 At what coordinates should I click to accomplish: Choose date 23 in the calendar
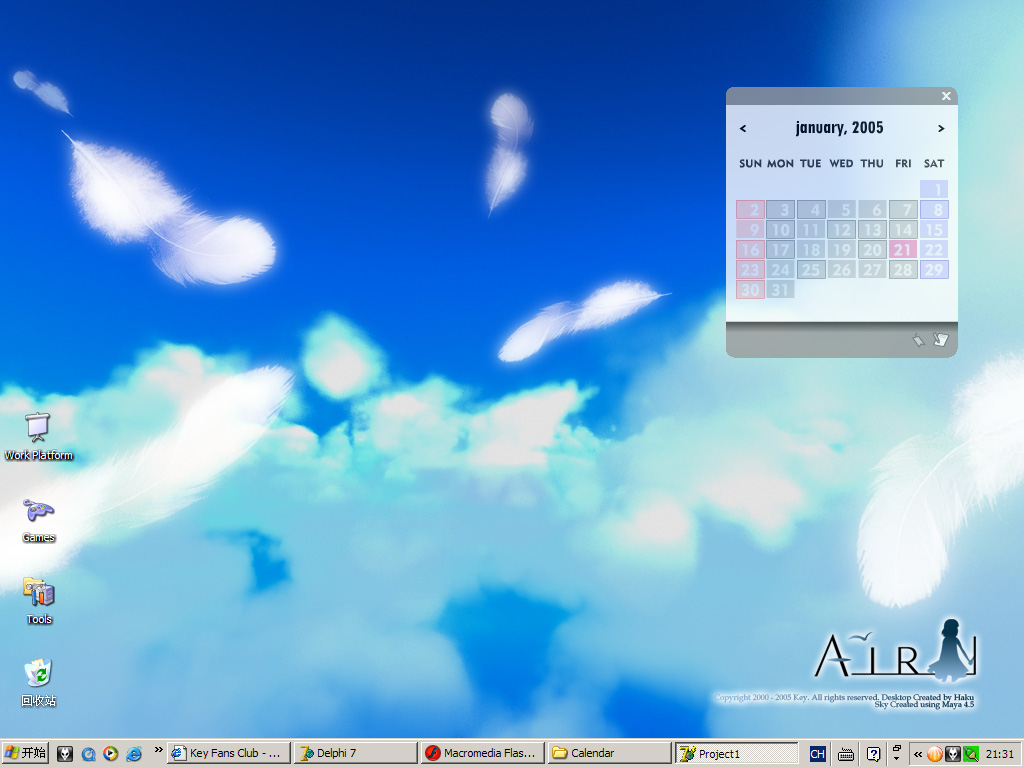750,270
